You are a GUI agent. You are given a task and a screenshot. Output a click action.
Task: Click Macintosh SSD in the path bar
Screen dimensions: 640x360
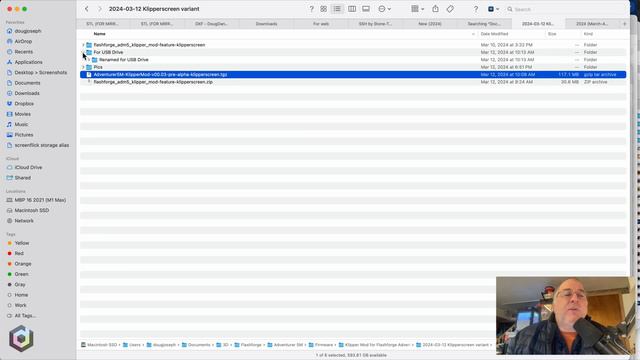point(99,345)
